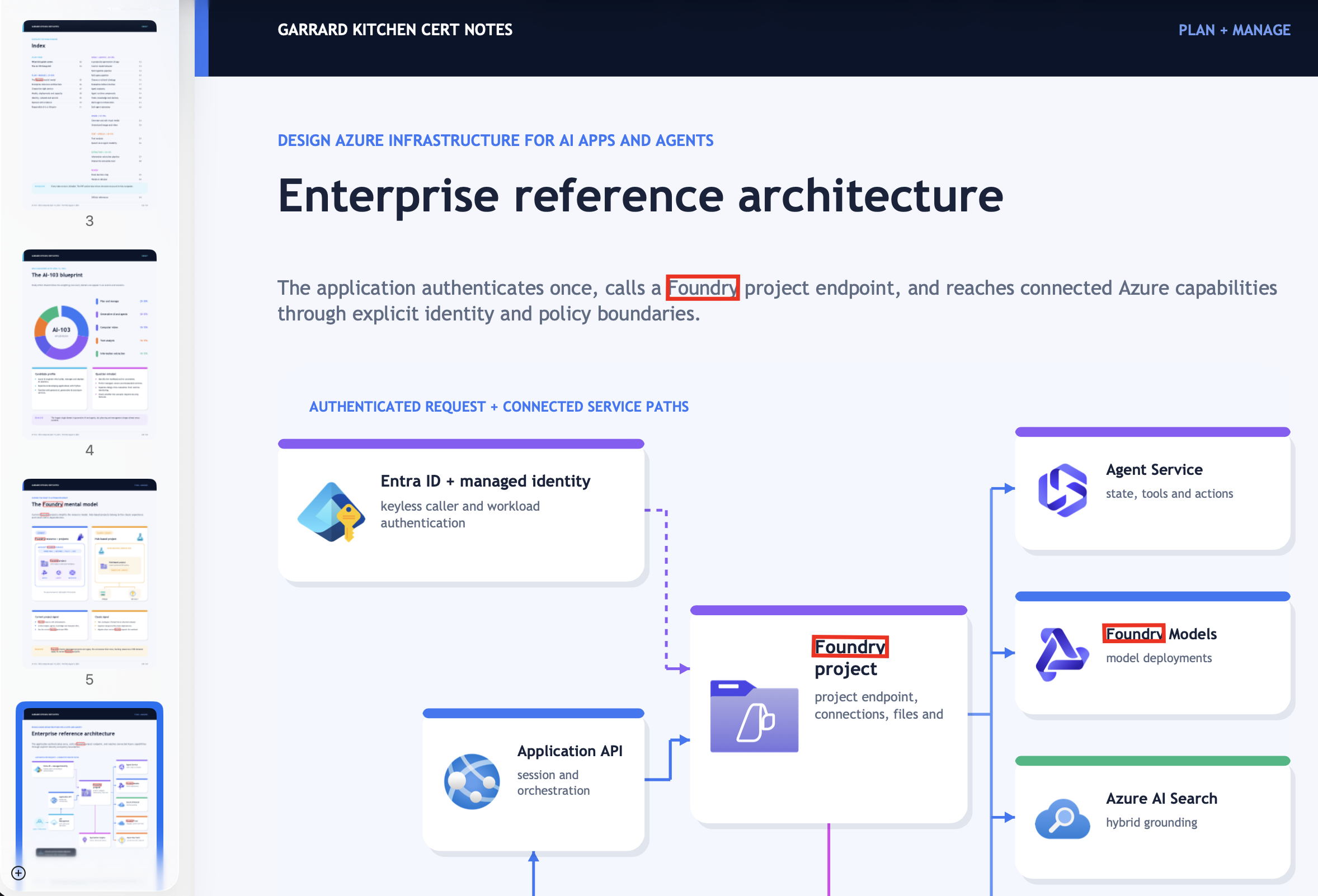Screen dimensions: 1318x896
Task: Click the "PLAN + MANAGE" header label
Action: (1234, 30)
